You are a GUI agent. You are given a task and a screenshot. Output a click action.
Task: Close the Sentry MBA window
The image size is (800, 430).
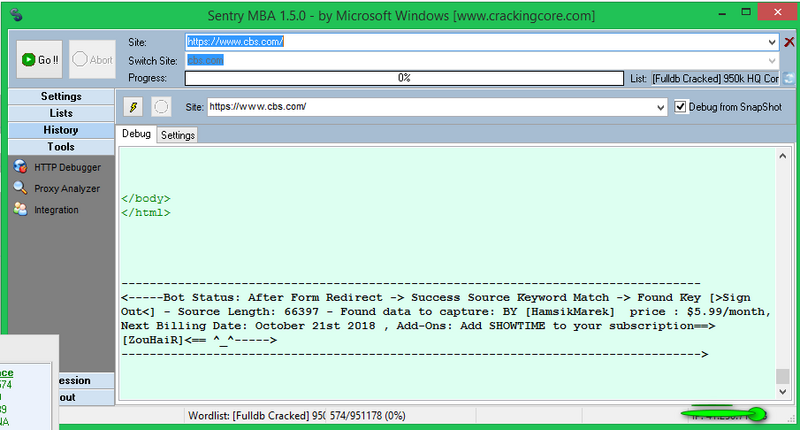pos(778,12)
